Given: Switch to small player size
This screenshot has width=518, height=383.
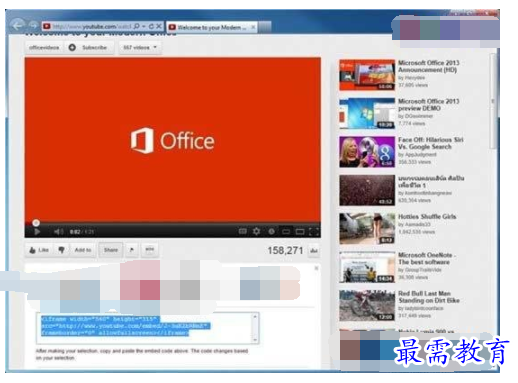Looking at the screenshot, I should click(286, 231).
